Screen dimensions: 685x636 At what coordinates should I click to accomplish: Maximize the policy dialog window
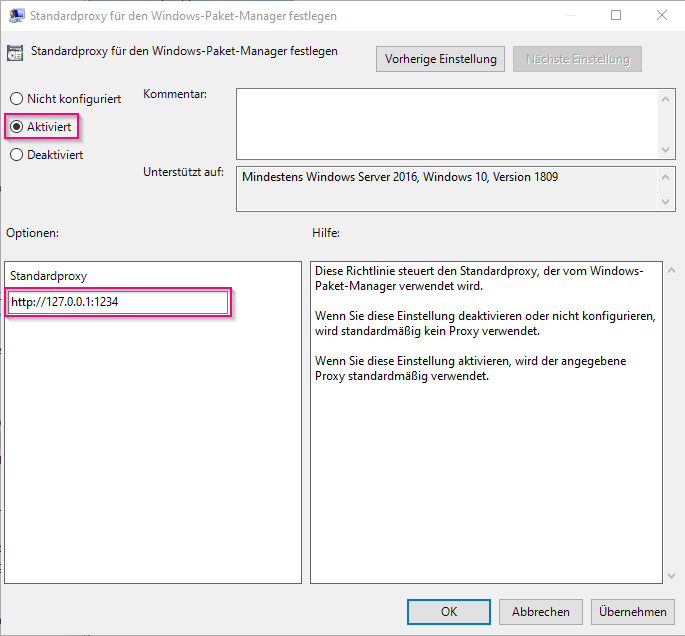tap(616, 15)
